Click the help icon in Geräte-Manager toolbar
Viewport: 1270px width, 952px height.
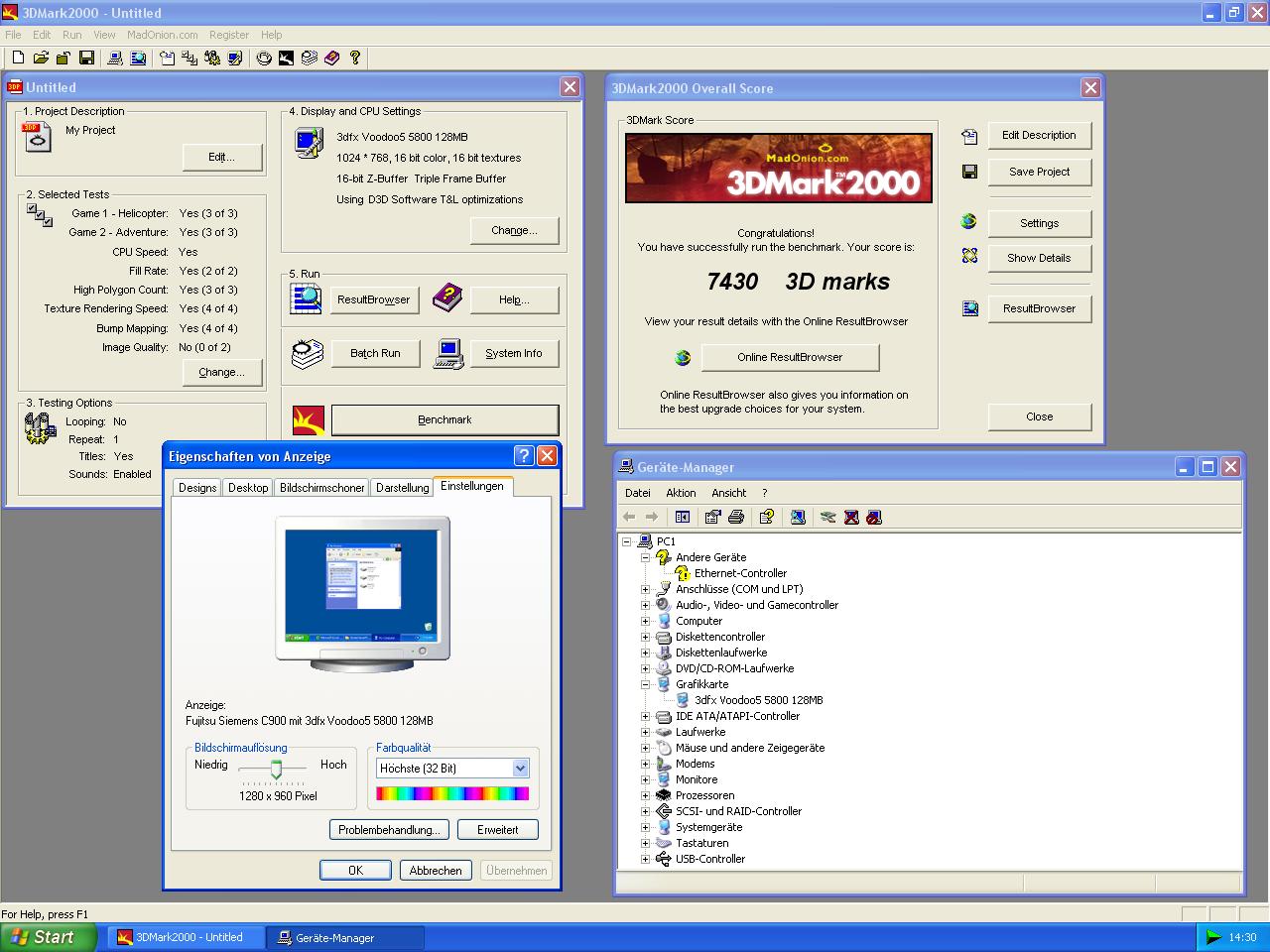coord(766,517)
